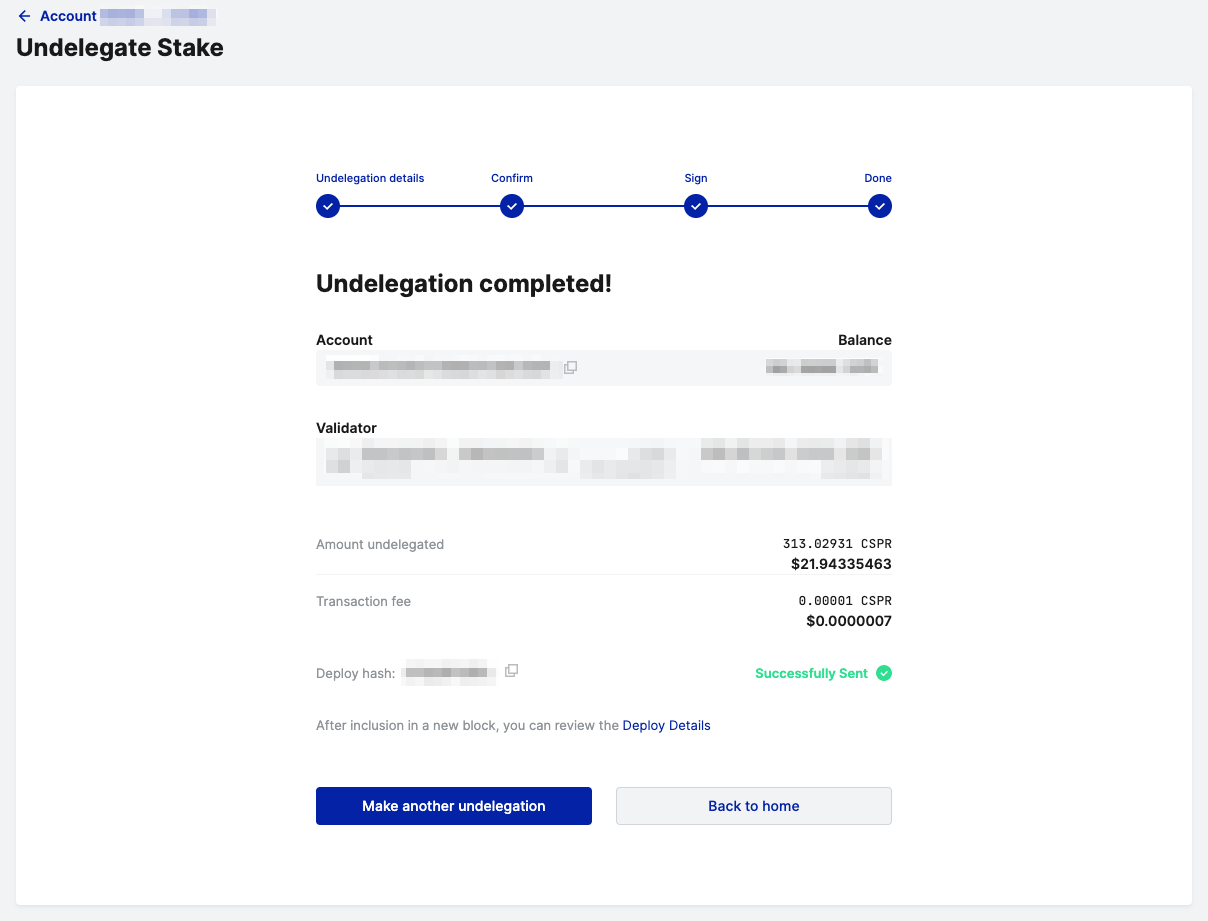Click the Sign step checkmark circle
This screenshot has height=921, width=1208.
tap(696, 206)
